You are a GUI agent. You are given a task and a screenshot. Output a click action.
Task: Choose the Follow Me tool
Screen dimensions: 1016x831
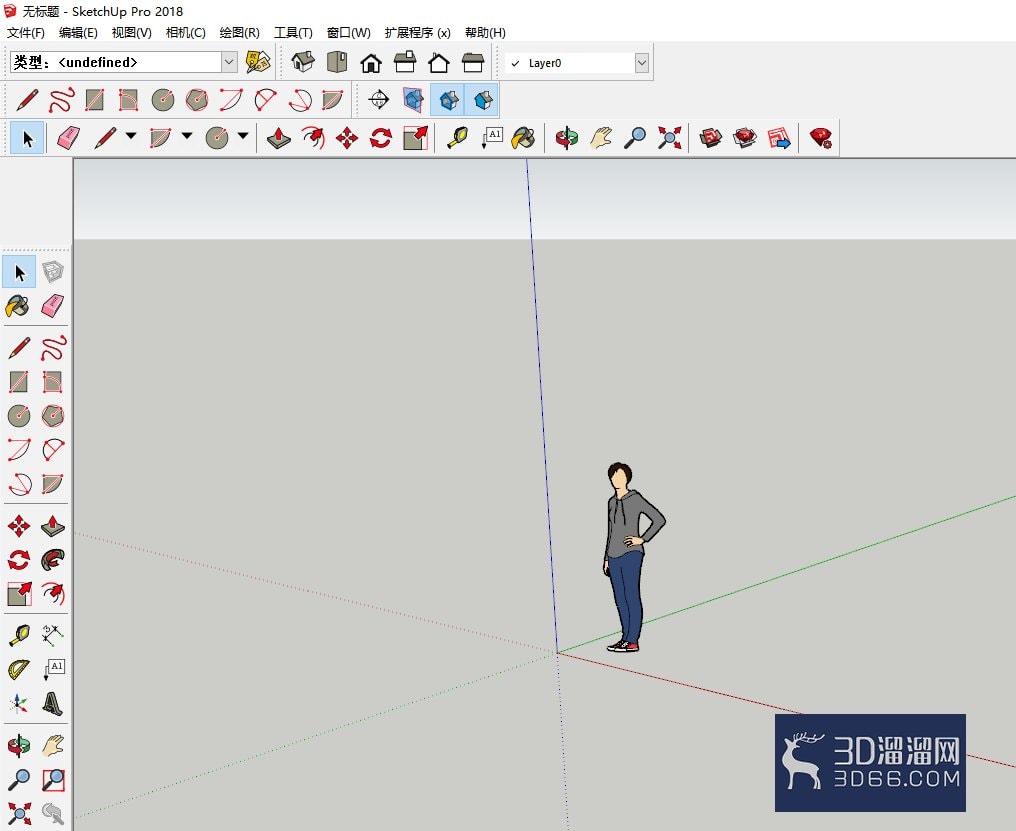click(x=52, y=559)
